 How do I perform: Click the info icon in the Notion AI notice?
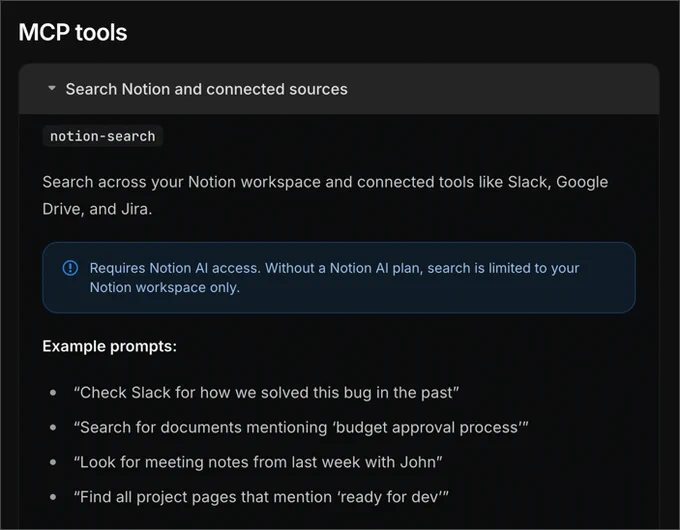(x=70, y=268)
